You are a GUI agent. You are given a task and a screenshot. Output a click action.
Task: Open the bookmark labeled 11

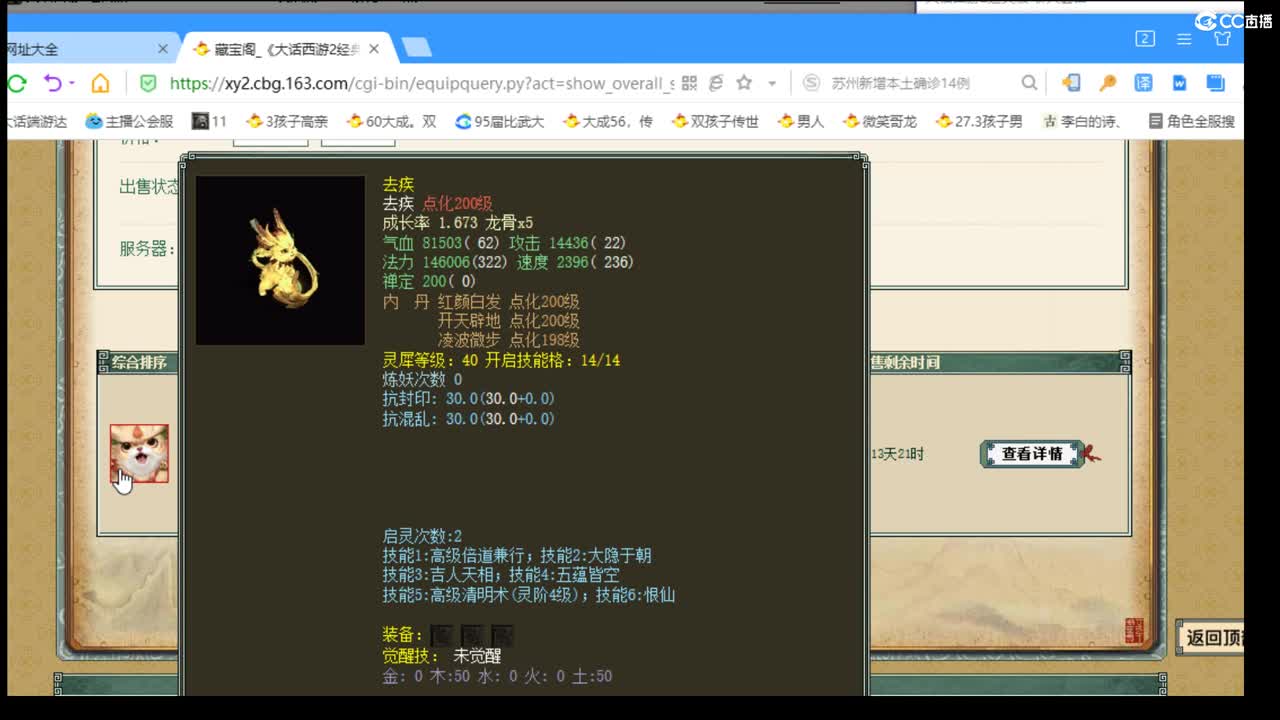209,121
